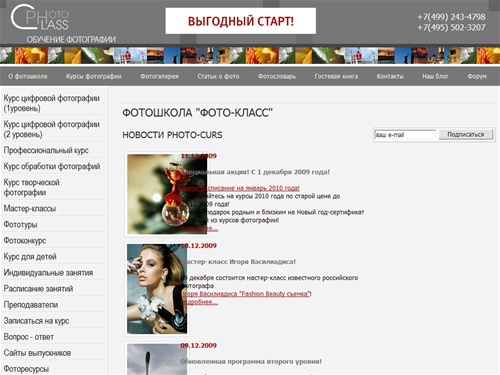Open 'Сайты выпускников' sidebar link
The height and width of the screenshot is (375, 500).
(x=37, y=353)
